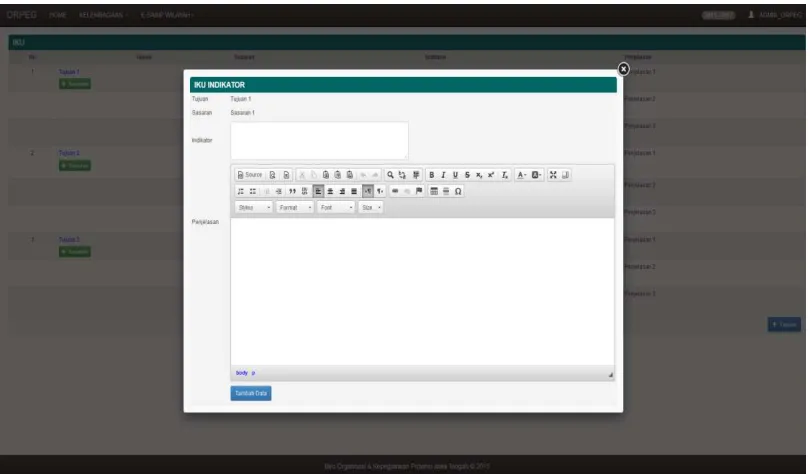Set text direction left to right
This screenshot has width=810, height=474.
click(368, 192)
